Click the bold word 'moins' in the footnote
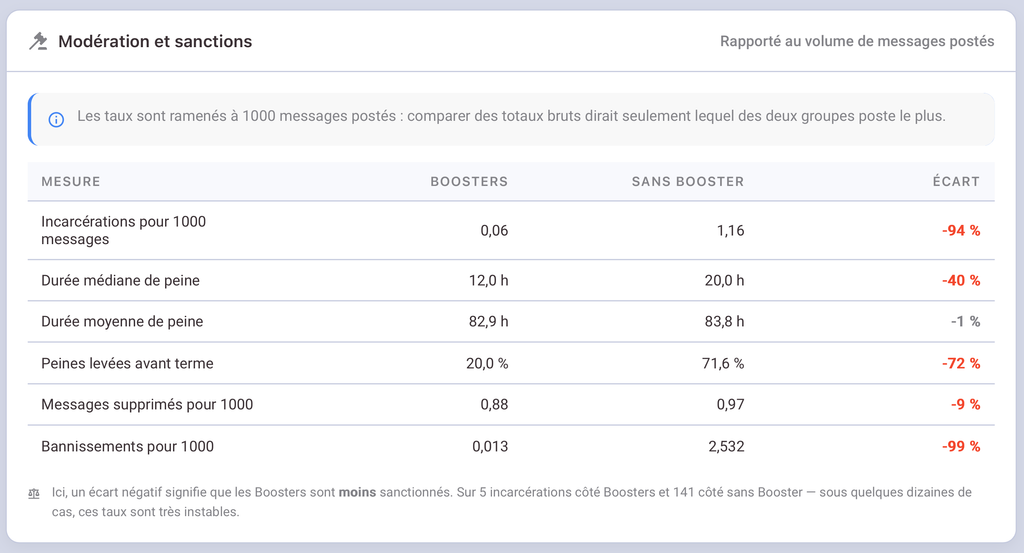Image resolution: width=1024 pixels, height=553 pixels. pyautogui.click(x=357, y=492)
